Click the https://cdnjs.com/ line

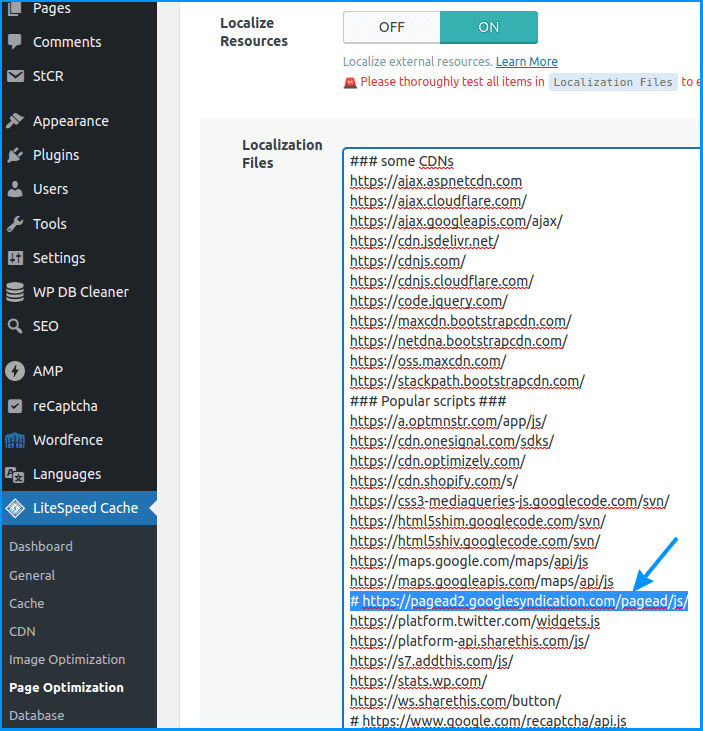point(408,262)
